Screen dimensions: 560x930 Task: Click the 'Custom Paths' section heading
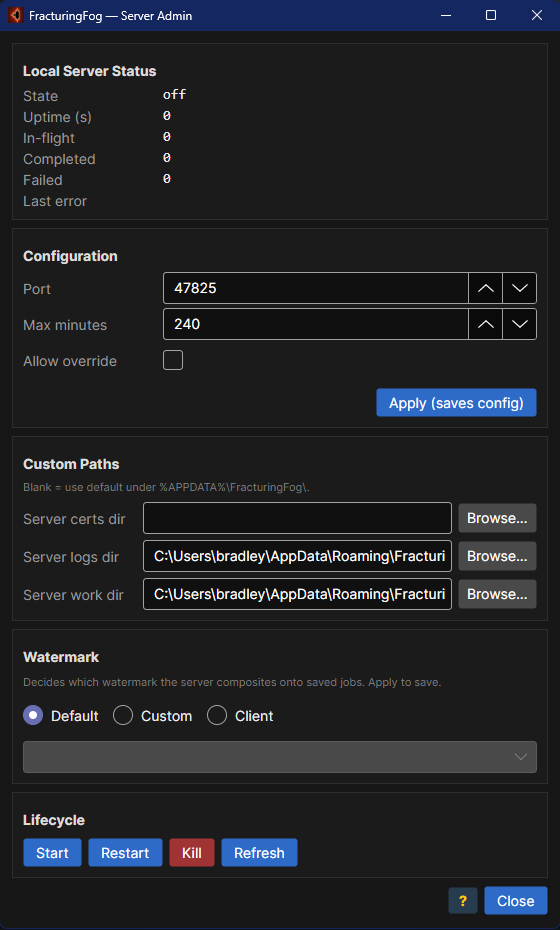pyautogui.click(x=71, y=464)
